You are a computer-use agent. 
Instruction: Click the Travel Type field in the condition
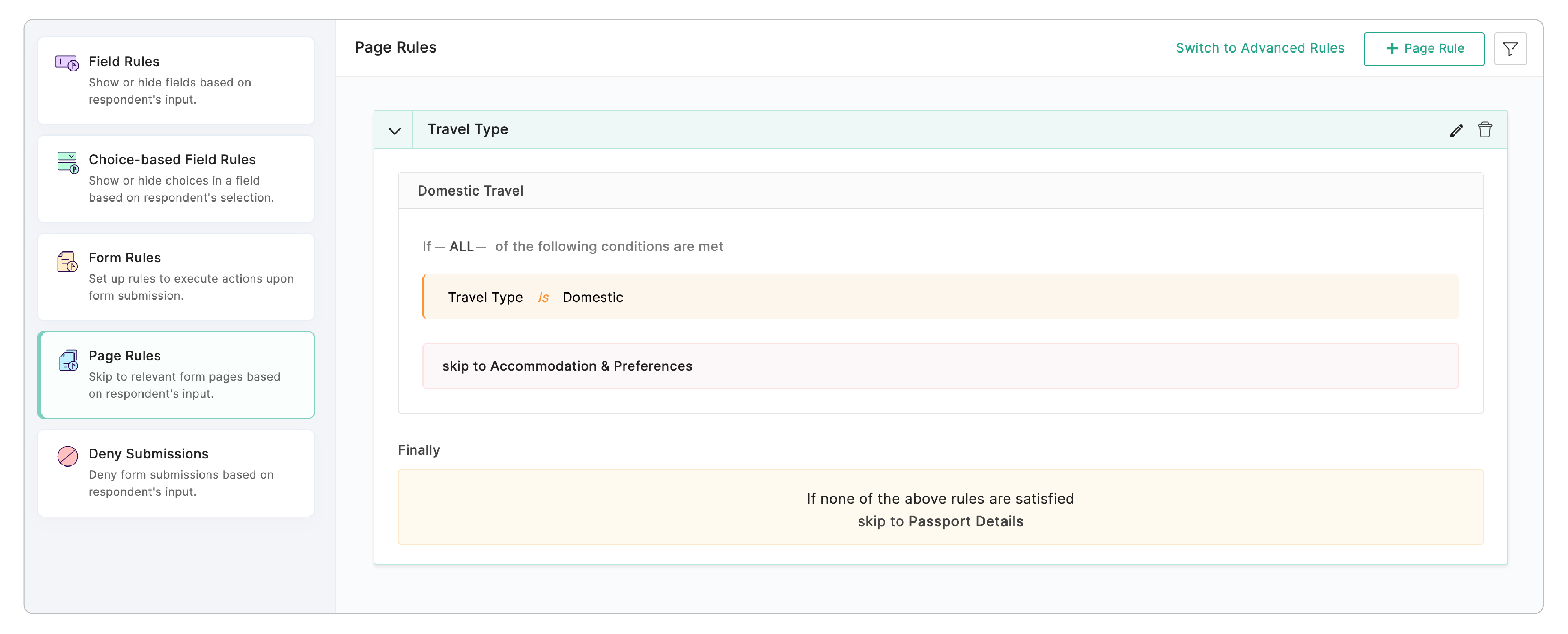point(485,298)
